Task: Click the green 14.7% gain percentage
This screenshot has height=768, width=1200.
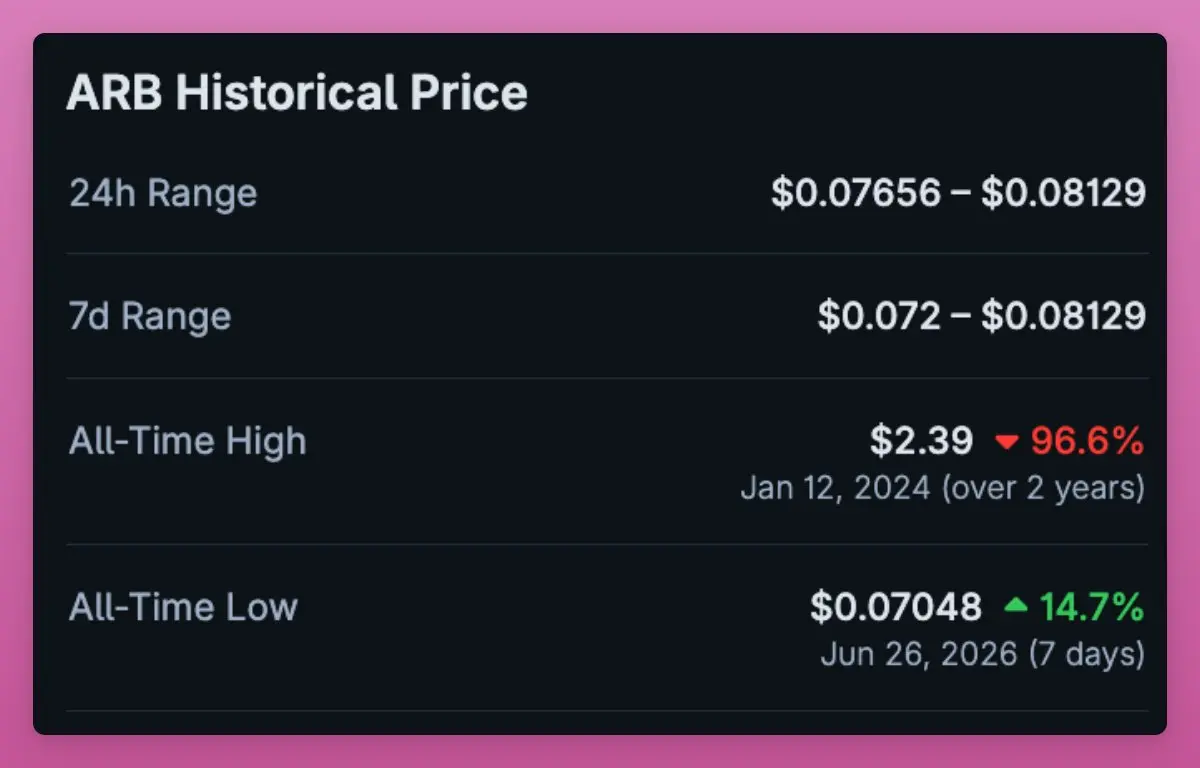Action: click(1092, 606)
